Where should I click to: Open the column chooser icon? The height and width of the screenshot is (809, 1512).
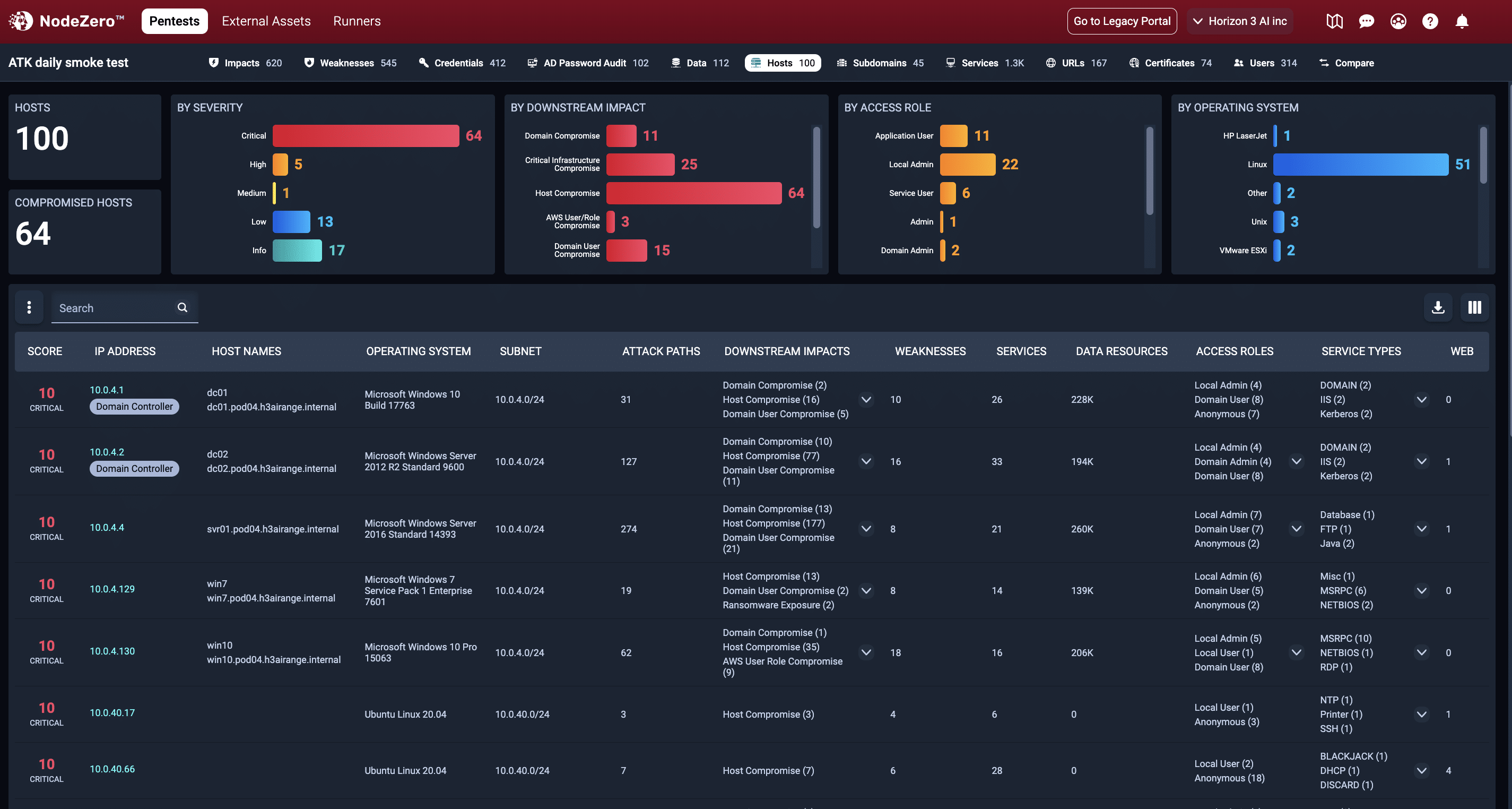1474,307
